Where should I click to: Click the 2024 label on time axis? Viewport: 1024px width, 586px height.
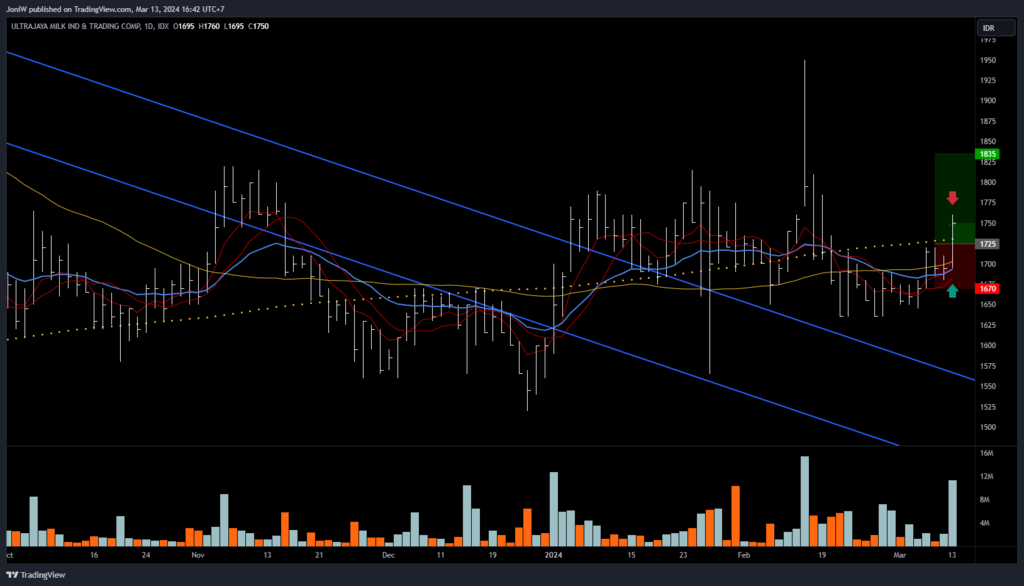[553, 553]
